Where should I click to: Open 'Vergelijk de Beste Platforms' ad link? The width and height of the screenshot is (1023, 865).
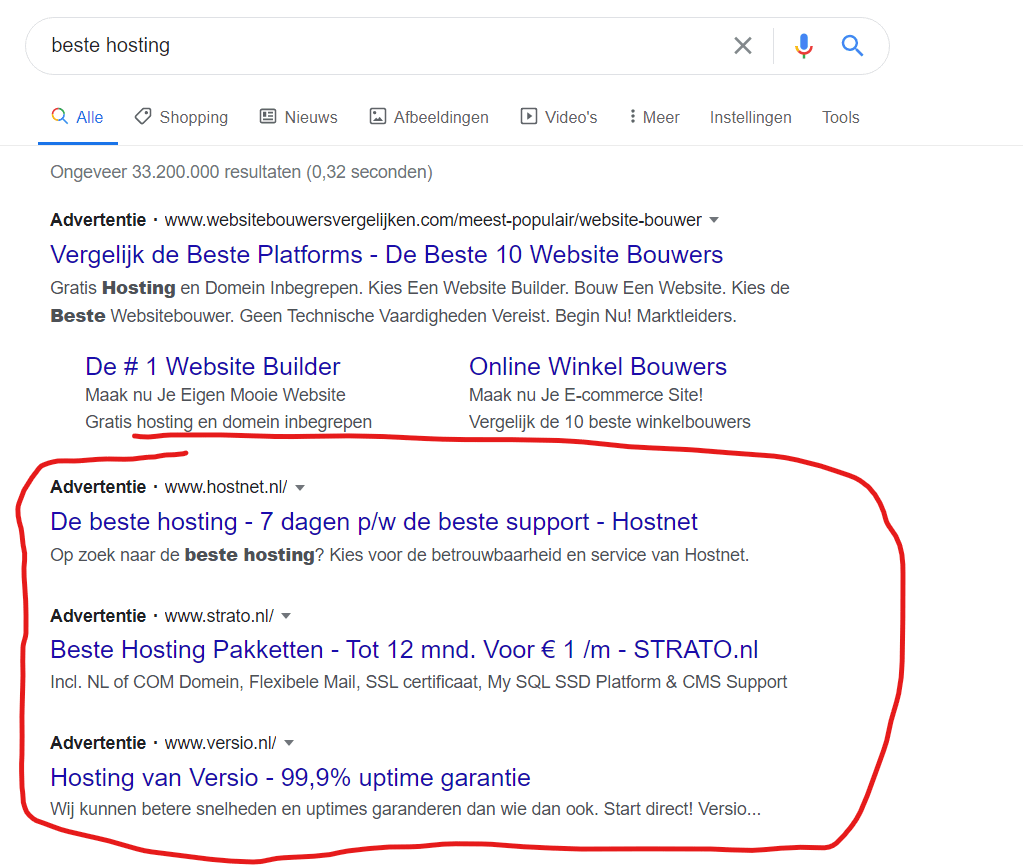point(386,254)
